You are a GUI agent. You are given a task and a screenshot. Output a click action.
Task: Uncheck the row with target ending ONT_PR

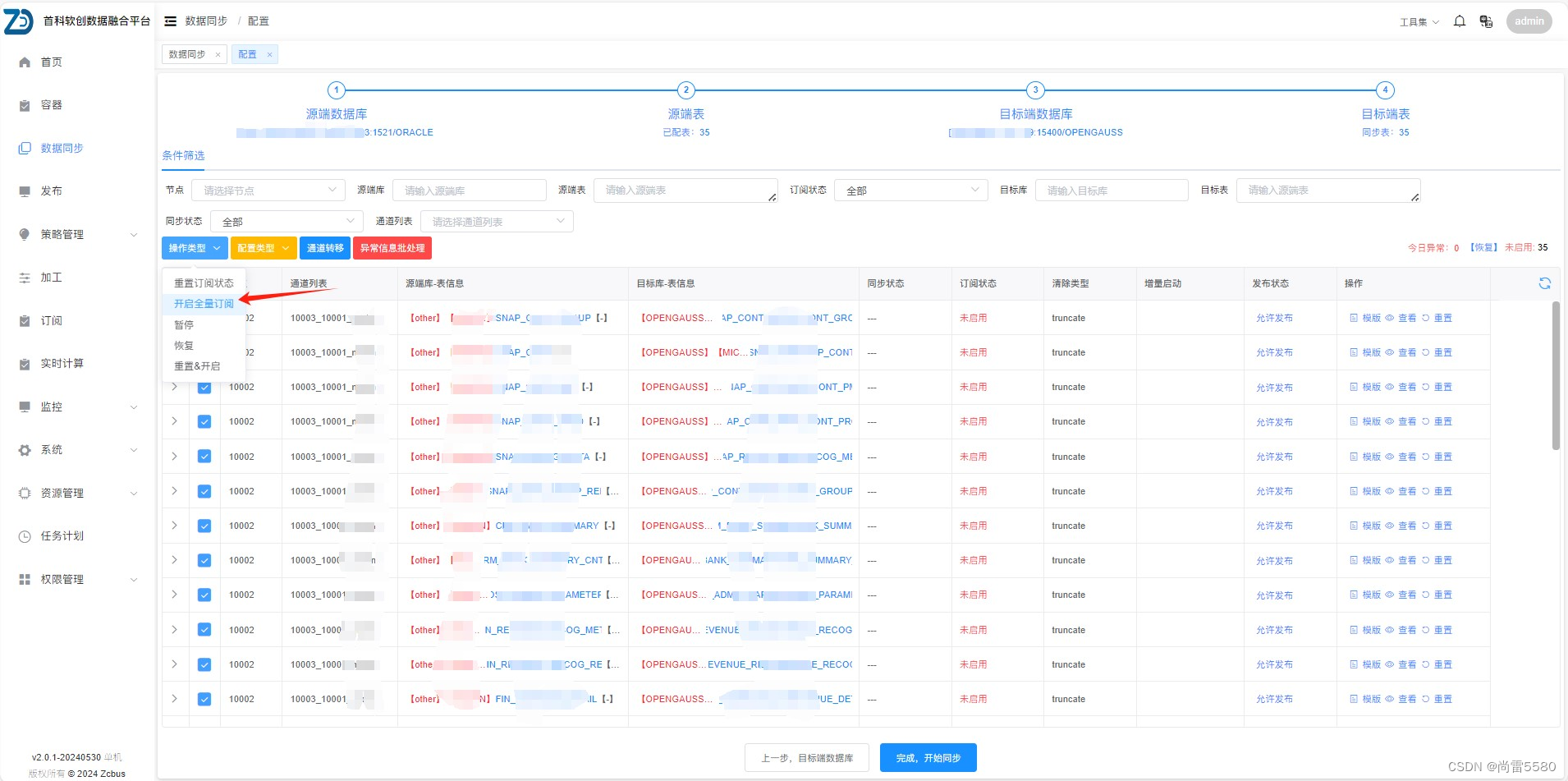(204, 422)
